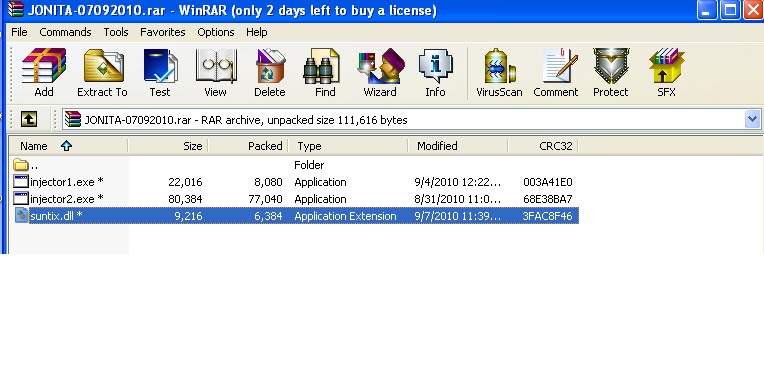The image size is (764, 384).
Task: Start VirusScan on the archive
Action: pos(499,73)
